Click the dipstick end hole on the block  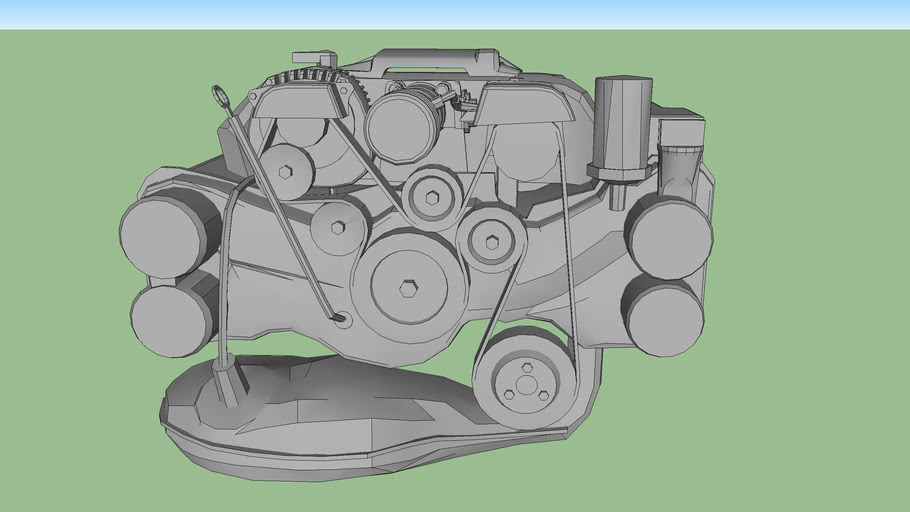tap(340, 320)
